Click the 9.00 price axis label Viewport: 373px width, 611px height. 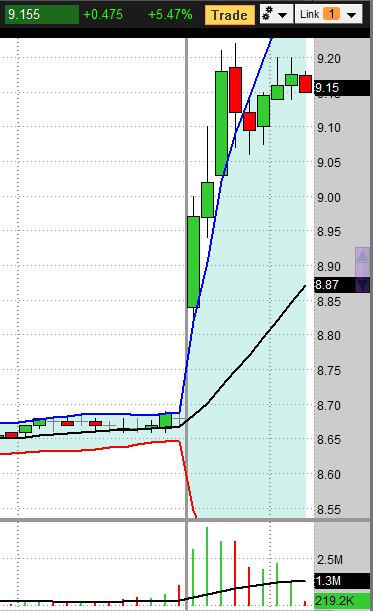329,197
